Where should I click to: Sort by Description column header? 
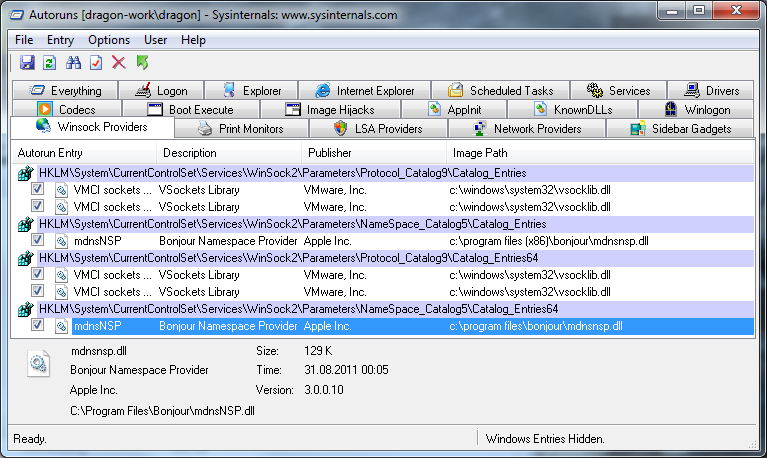[x=229, y=153]
